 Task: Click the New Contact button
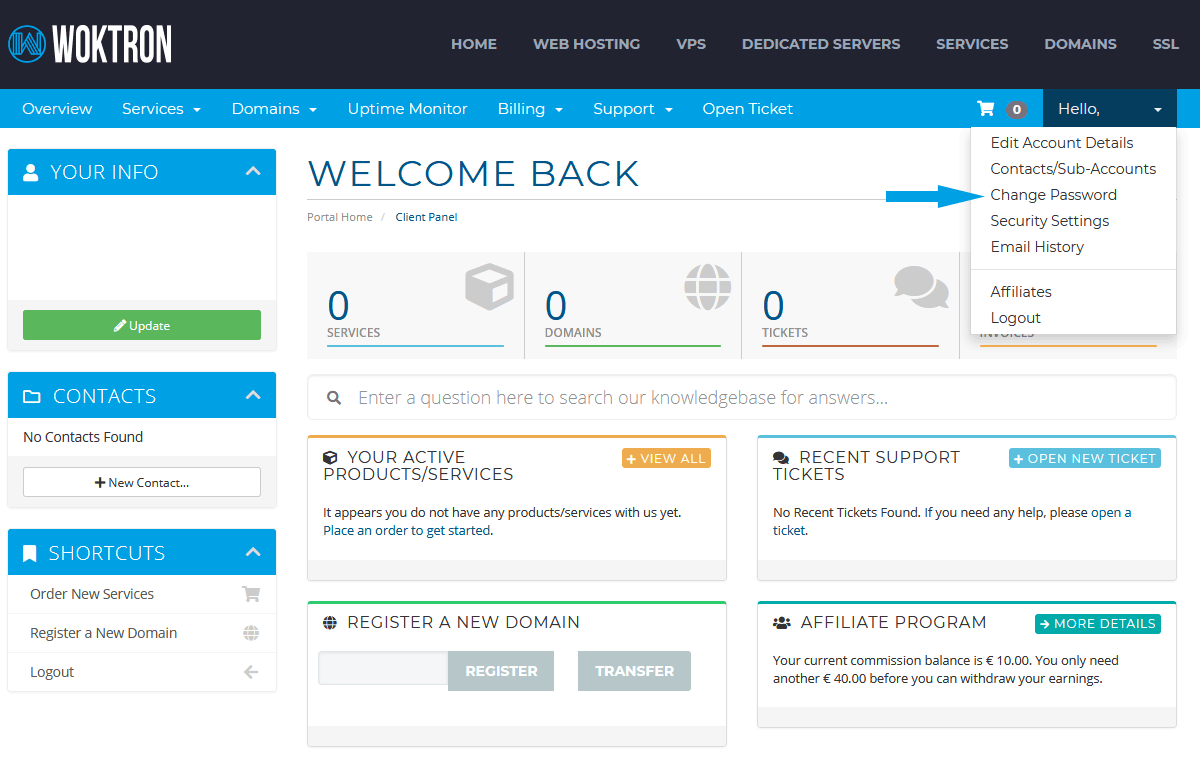pos(142,482)
